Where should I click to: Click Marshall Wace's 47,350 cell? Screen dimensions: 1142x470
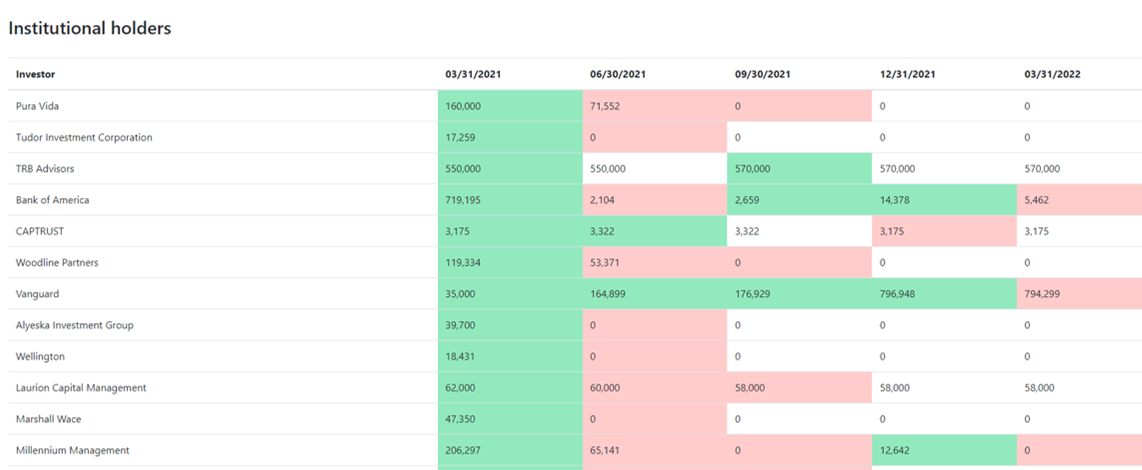tap(511, 419)
